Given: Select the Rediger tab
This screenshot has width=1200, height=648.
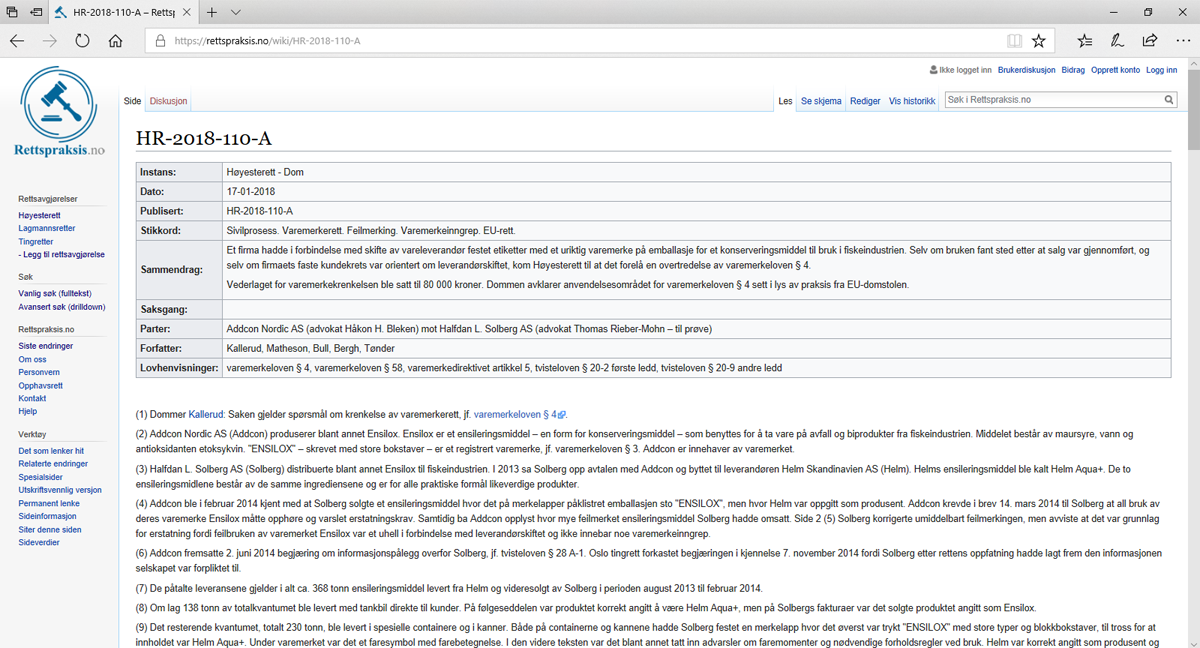Looking at the screenshot, I should click(865, 101).
